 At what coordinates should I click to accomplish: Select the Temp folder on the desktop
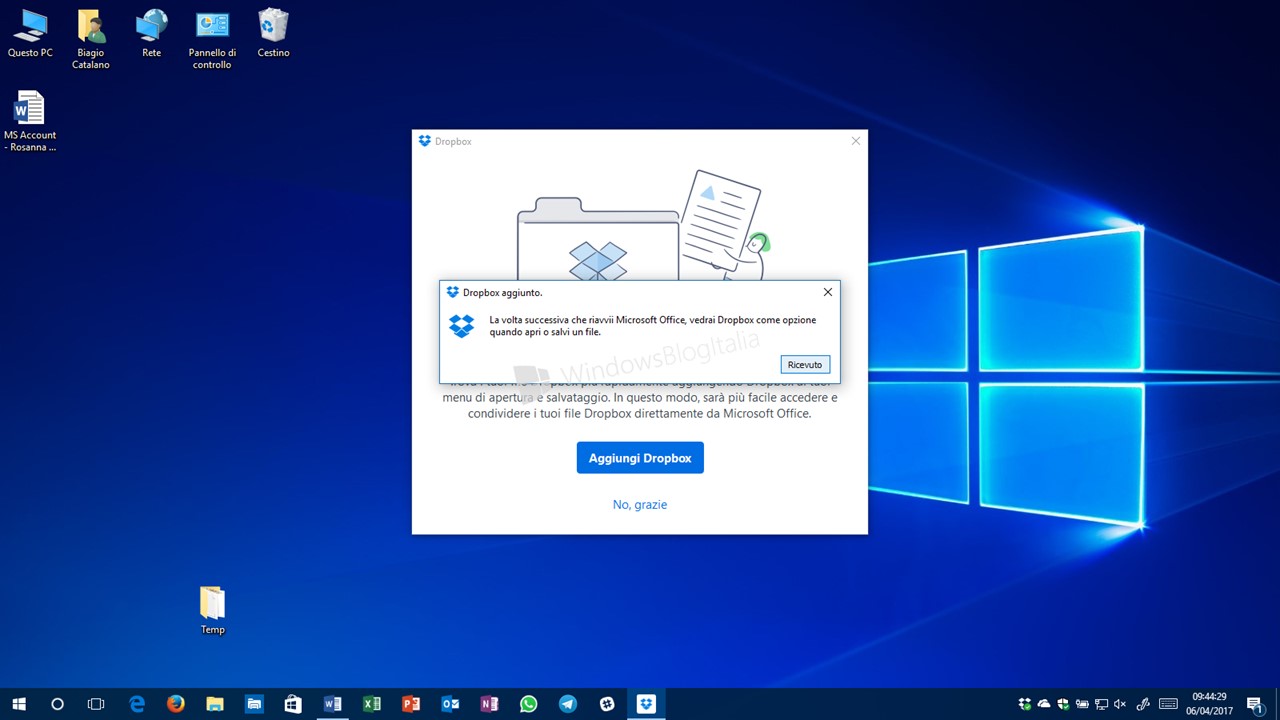[212, 611]
